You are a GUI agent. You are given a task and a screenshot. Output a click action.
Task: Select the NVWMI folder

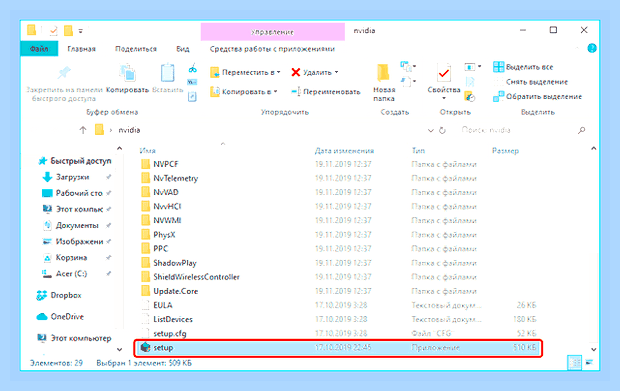tap(161, 220)
